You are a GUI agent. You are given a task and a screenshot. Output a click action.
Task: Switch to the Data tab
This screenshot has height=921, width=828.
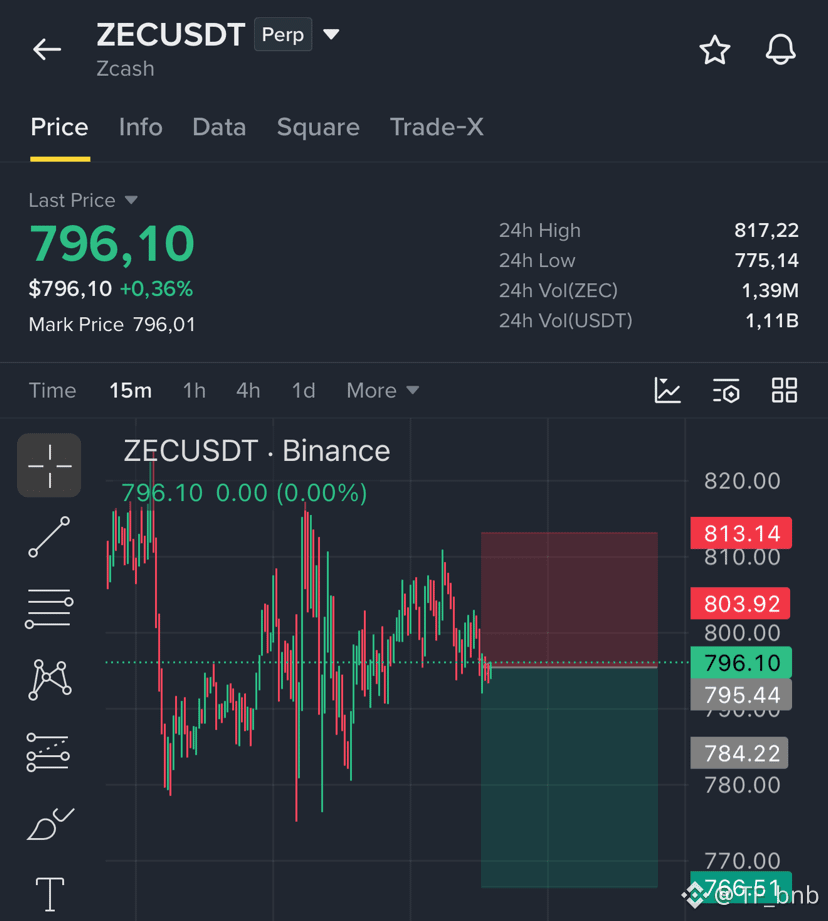click(219, 127)
